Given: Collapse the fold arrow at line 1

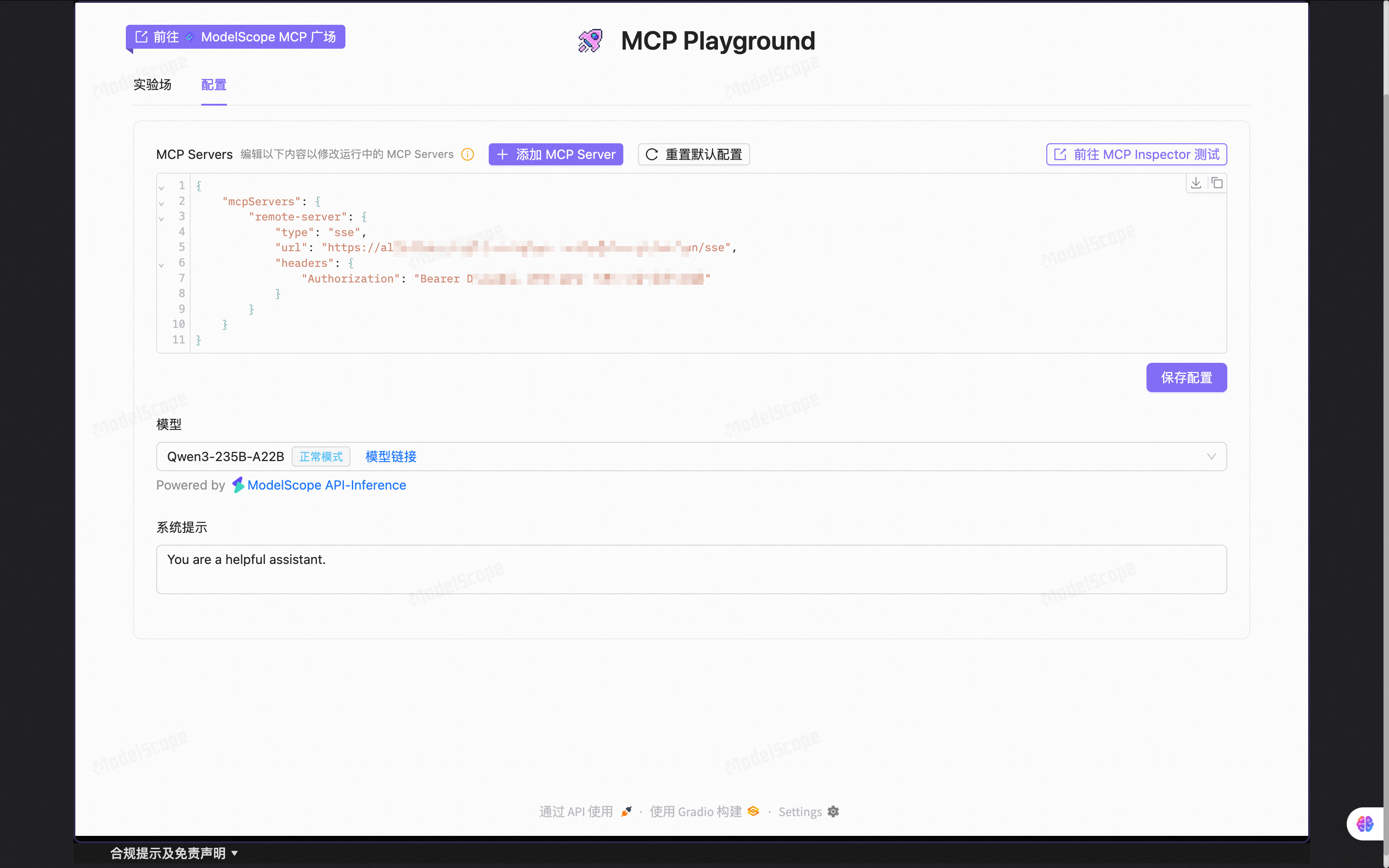Looking at the screenshot, I should (161, 188).
